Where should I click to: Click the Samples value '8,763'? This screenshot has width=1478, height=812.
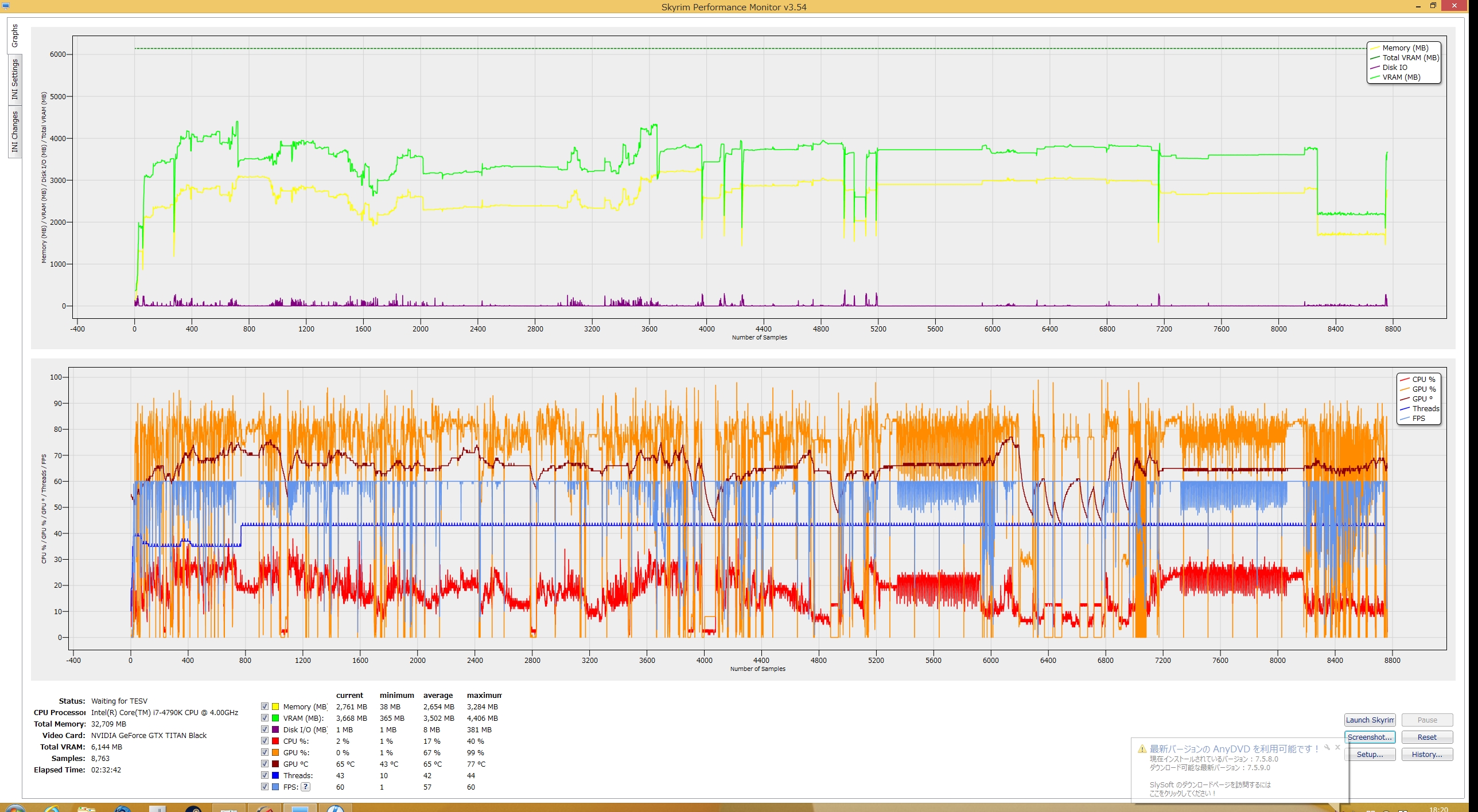click(x=100, y=758)
